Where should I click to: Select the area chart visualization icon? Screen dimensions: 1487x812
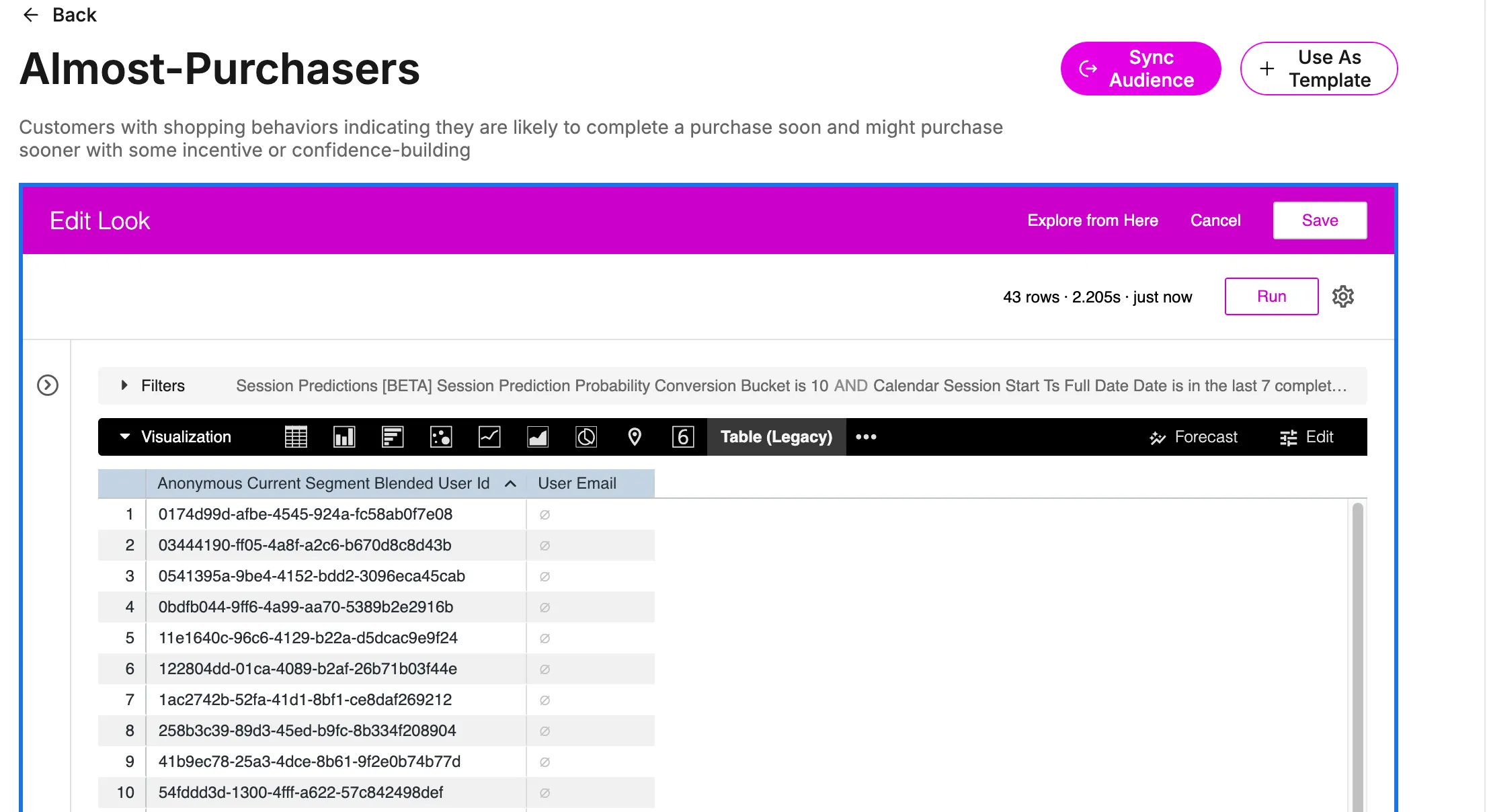538,437
